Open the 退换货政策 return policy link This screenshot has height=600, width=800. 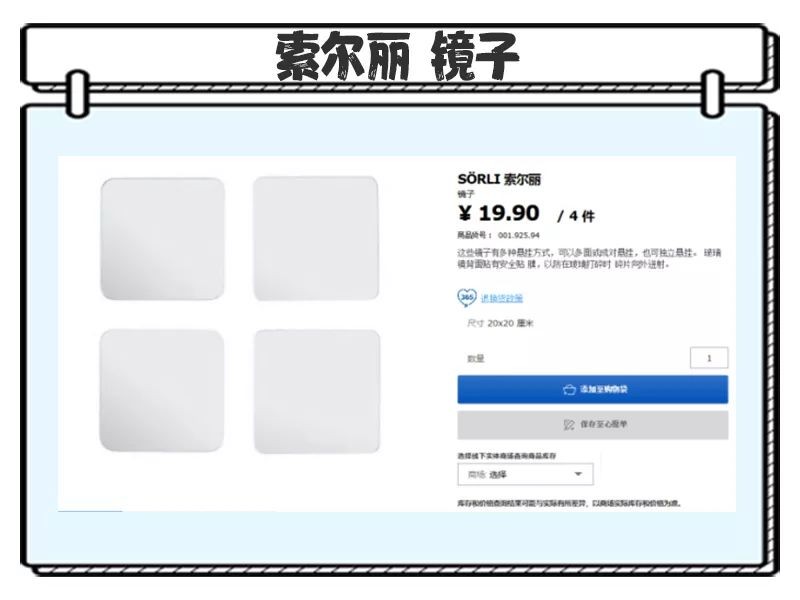502,298
